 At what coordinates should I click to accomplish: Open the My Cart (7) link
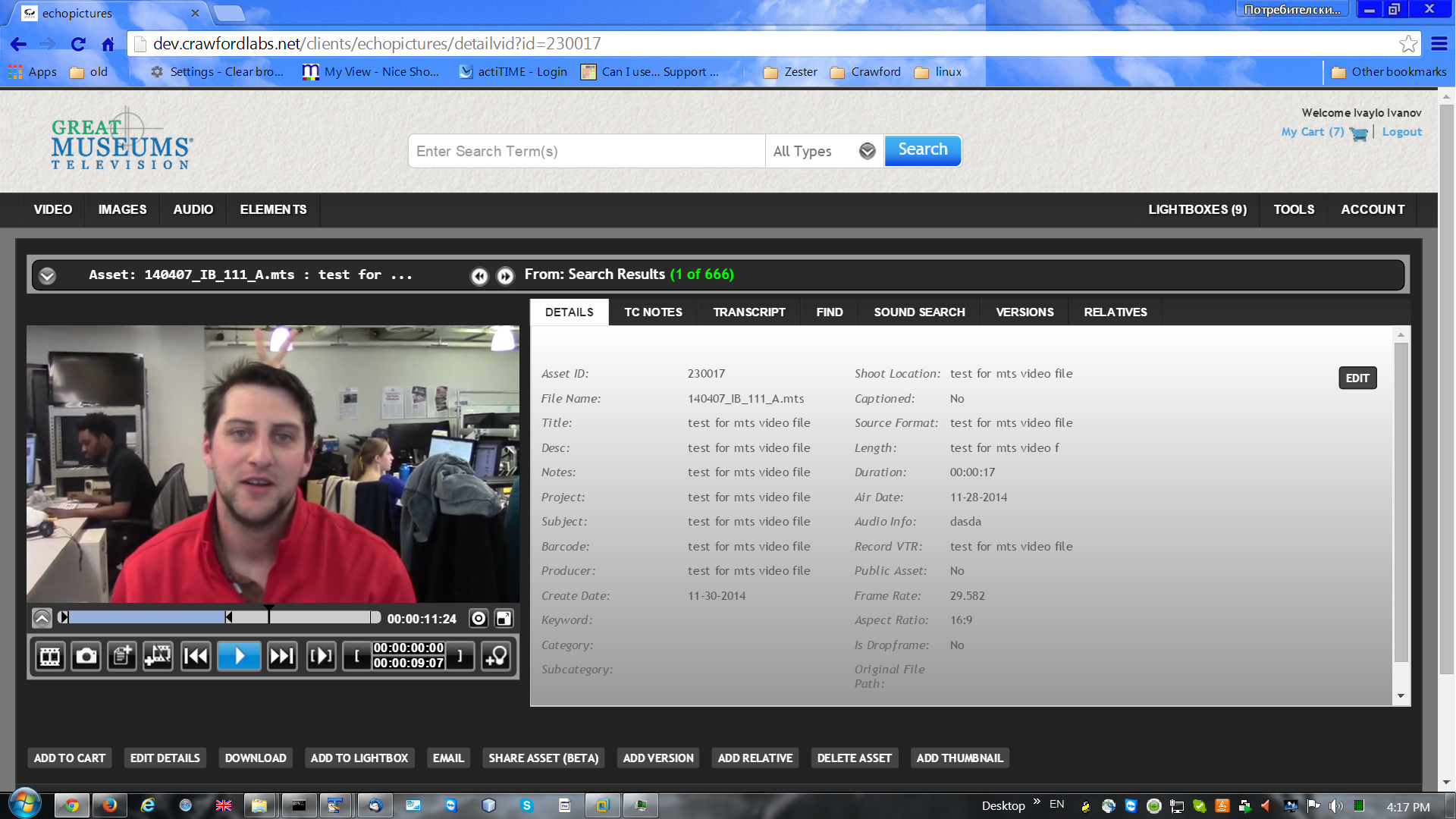click(x=1313, y=132)
